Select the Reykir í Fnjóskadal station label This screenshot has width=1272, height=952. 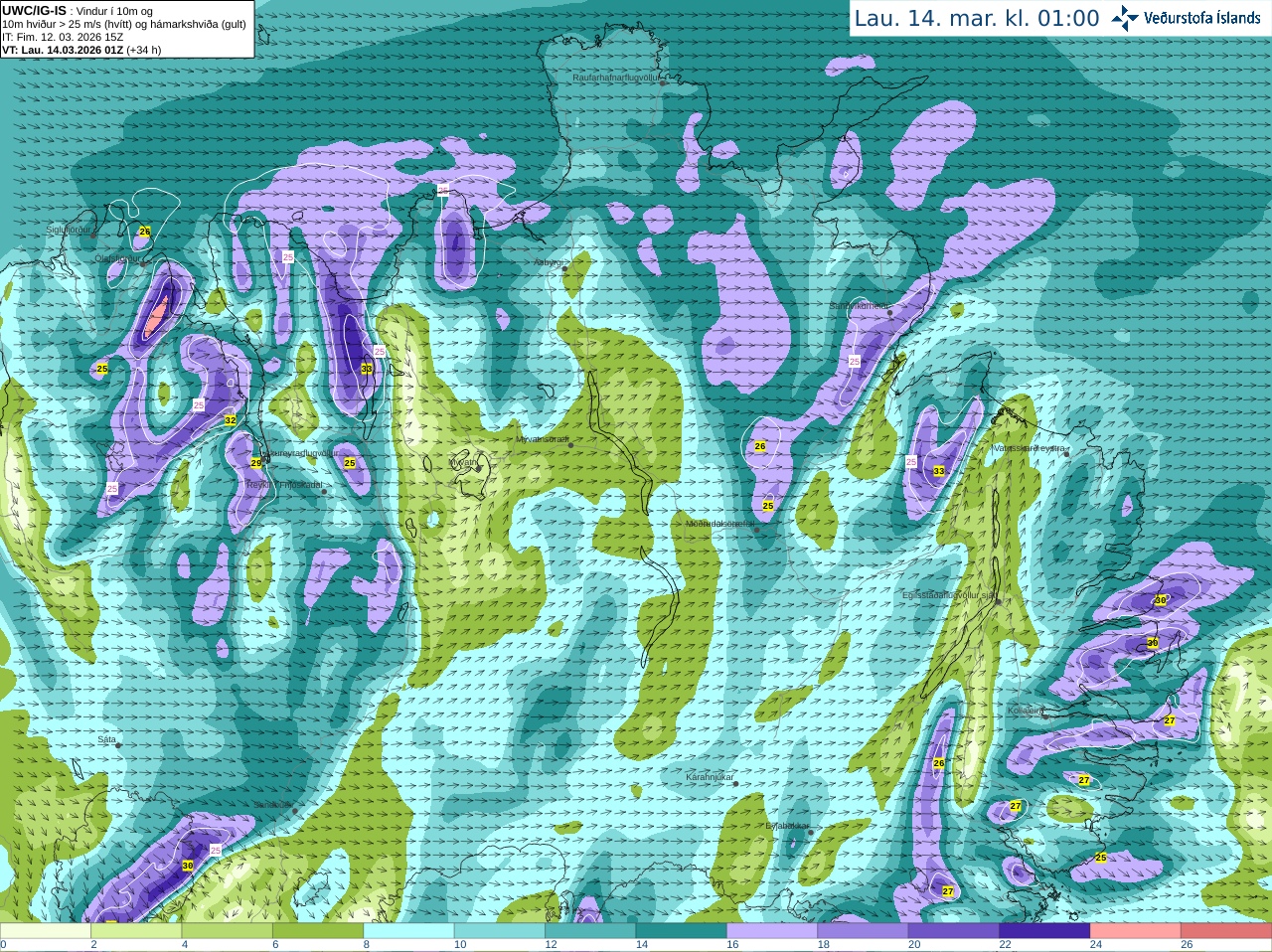pos(284,485)
